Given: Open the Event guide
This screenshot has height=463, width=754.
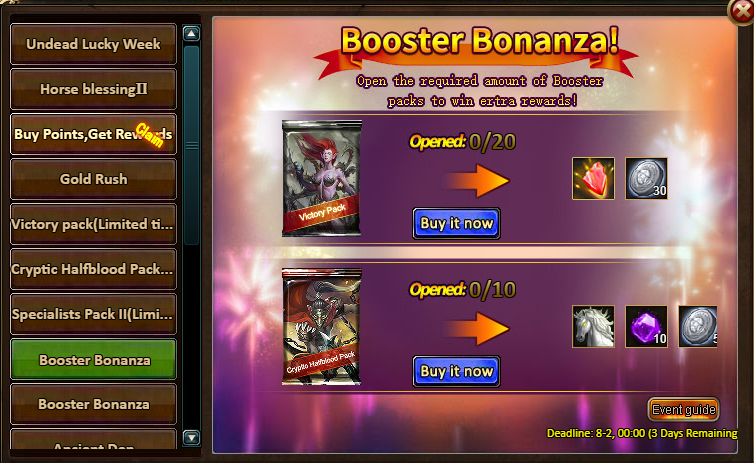Looking at the screenshot, I should coord(683,410).
